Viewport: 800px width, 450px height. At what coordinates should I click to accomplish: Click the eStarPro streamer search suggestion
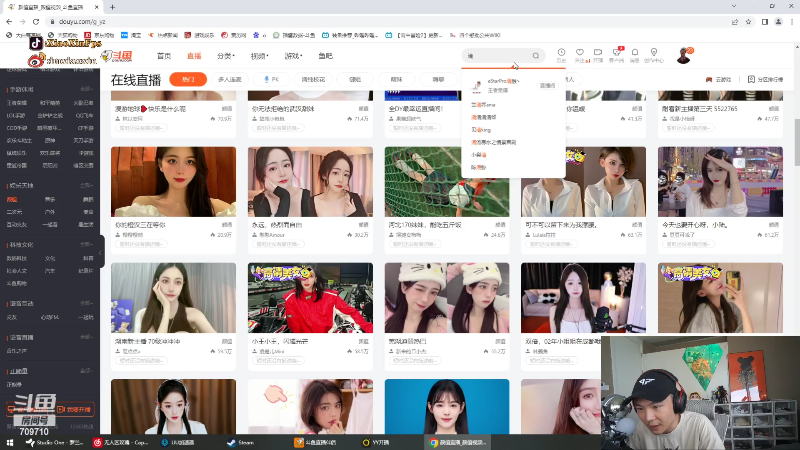(513, 86)
